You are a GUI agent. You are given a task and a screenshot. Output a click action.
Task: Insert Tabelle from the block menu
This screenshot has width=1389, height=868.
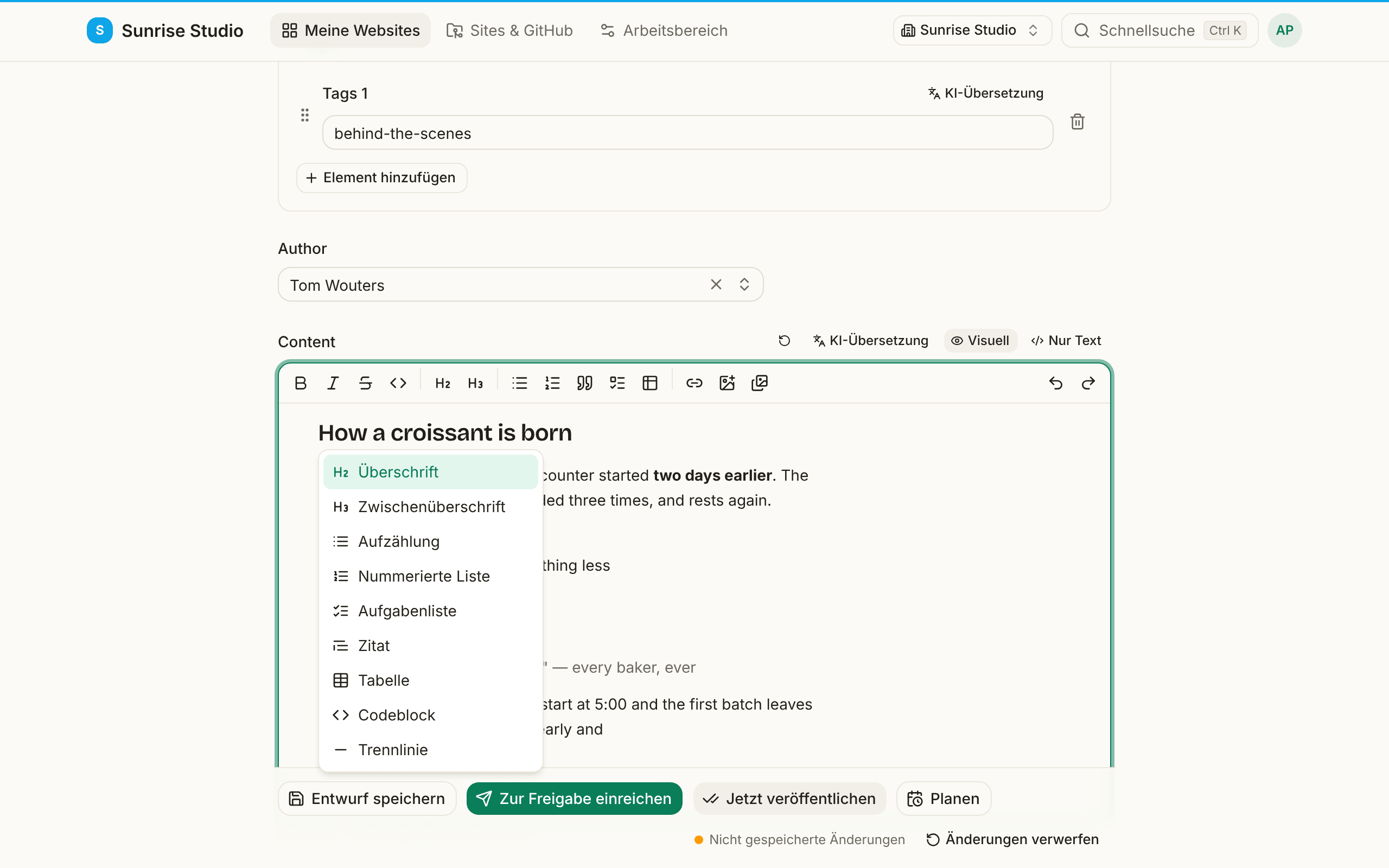pos(430,680)
